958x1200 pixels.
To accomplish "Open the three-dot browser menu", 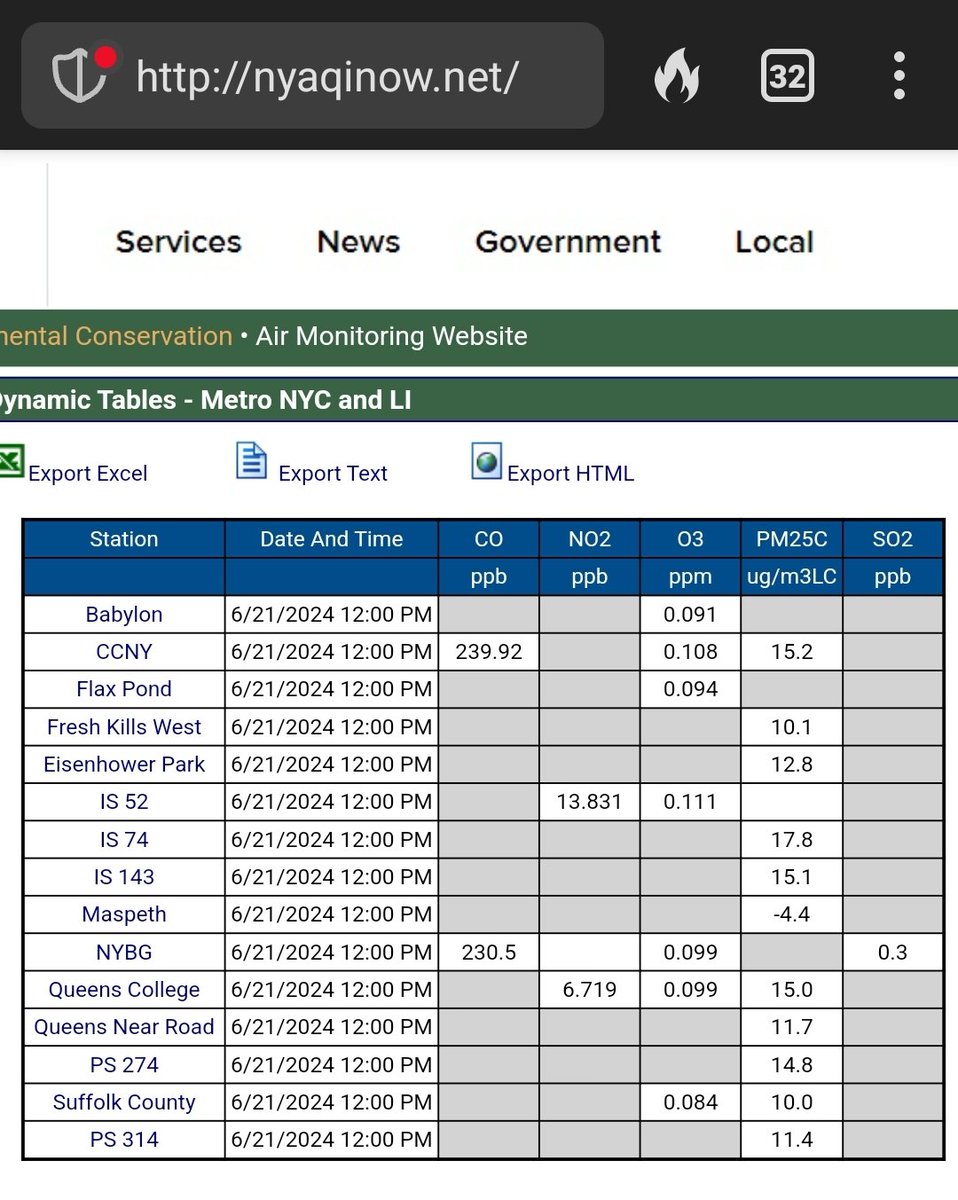I will [899, 76].
